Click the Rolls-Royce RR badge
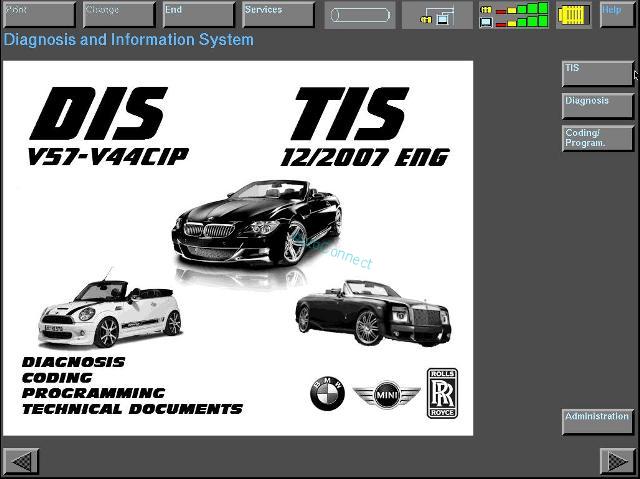The width and height of the screenshot is (640, 479). pyautogui.click(x=442, y=393)
